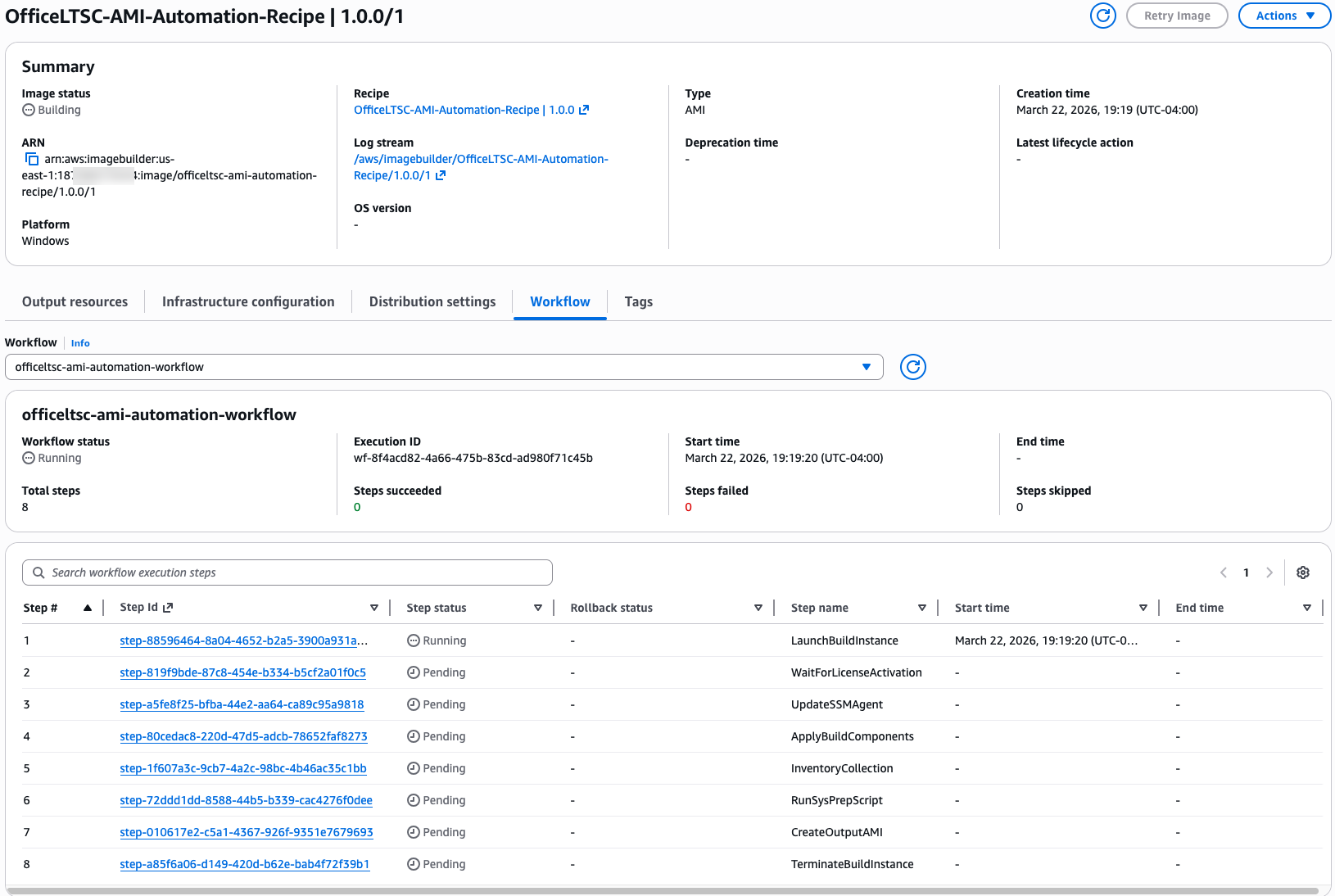Click external link icon on Step Id header
Viewport: 1335px width, 896px height.
point(169,607)
